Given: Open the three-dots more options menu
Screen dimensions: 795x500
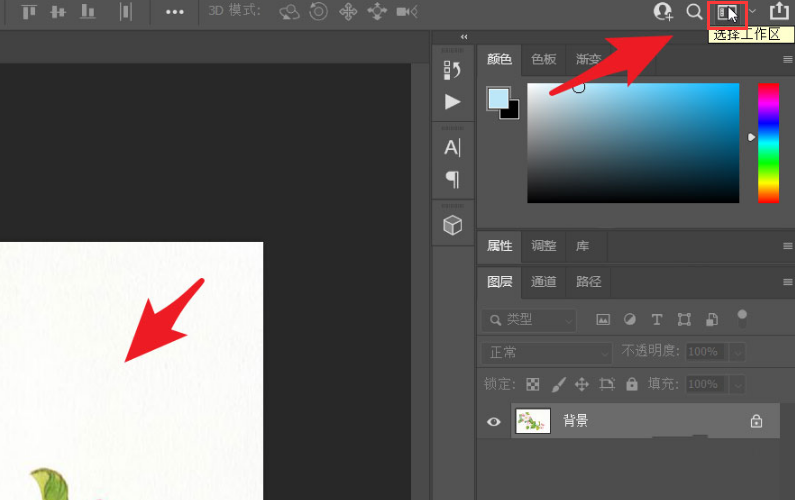Looking at the screenshot, I should coord(175,12).
